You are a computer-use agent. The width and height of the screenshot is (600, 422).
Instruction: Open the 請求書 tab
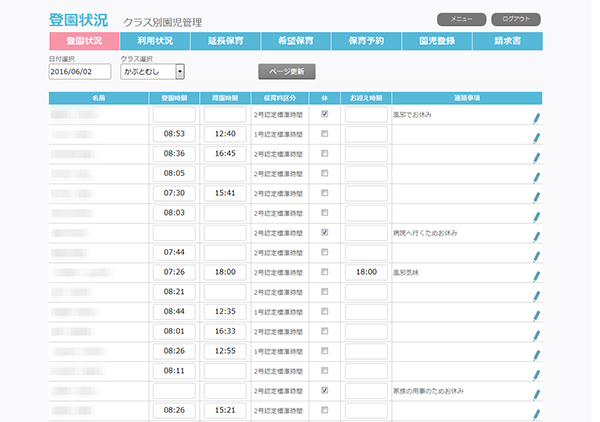point(507,41)
